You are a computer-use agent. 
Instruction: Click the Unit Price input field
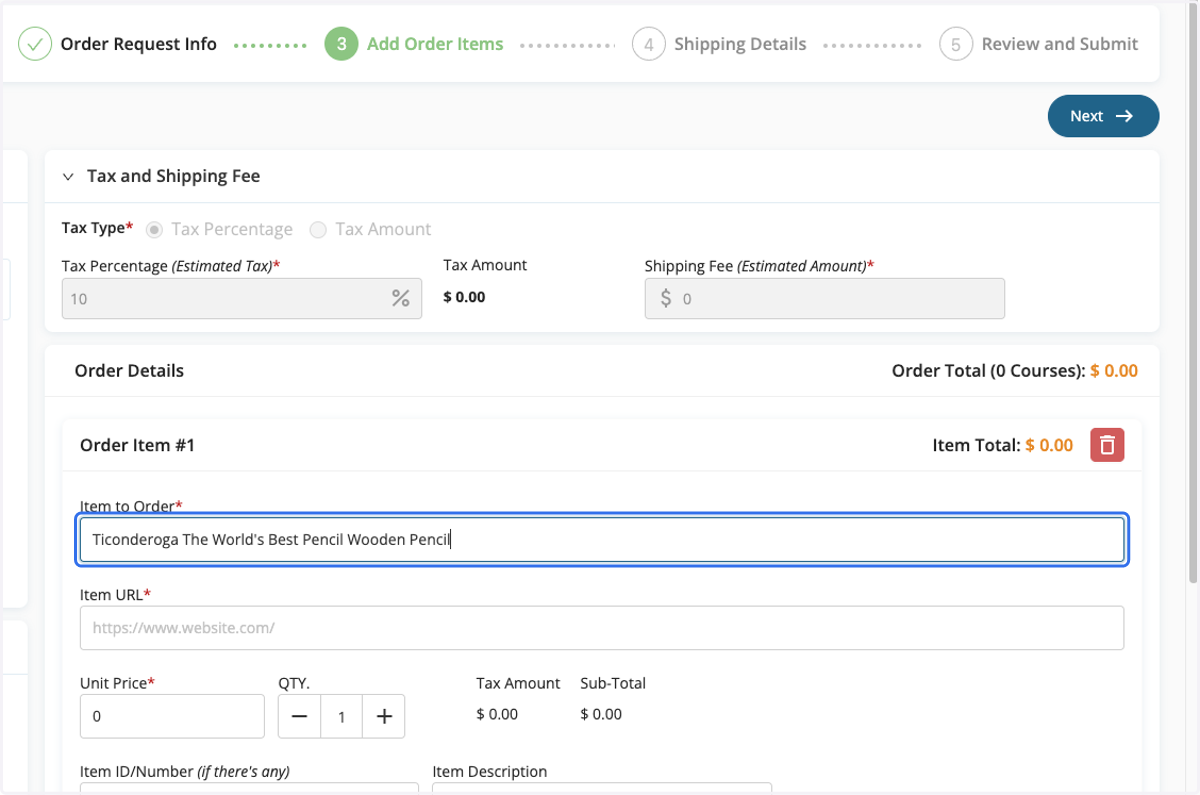(172, 716)
